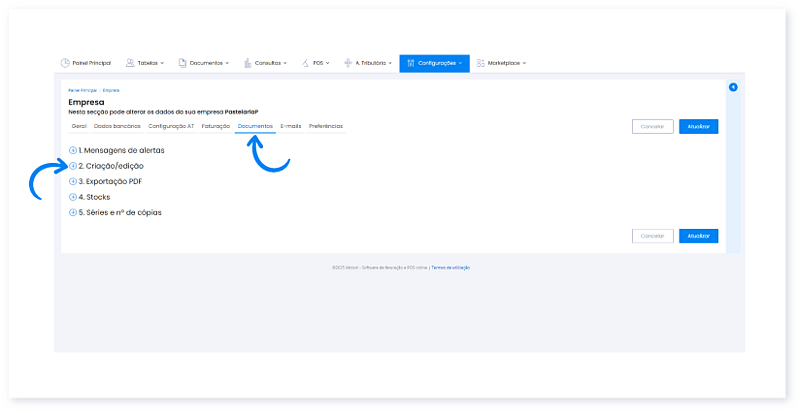Click the A. Tributária icon
Screen dimensions: 800x413
tap(347, 63)
